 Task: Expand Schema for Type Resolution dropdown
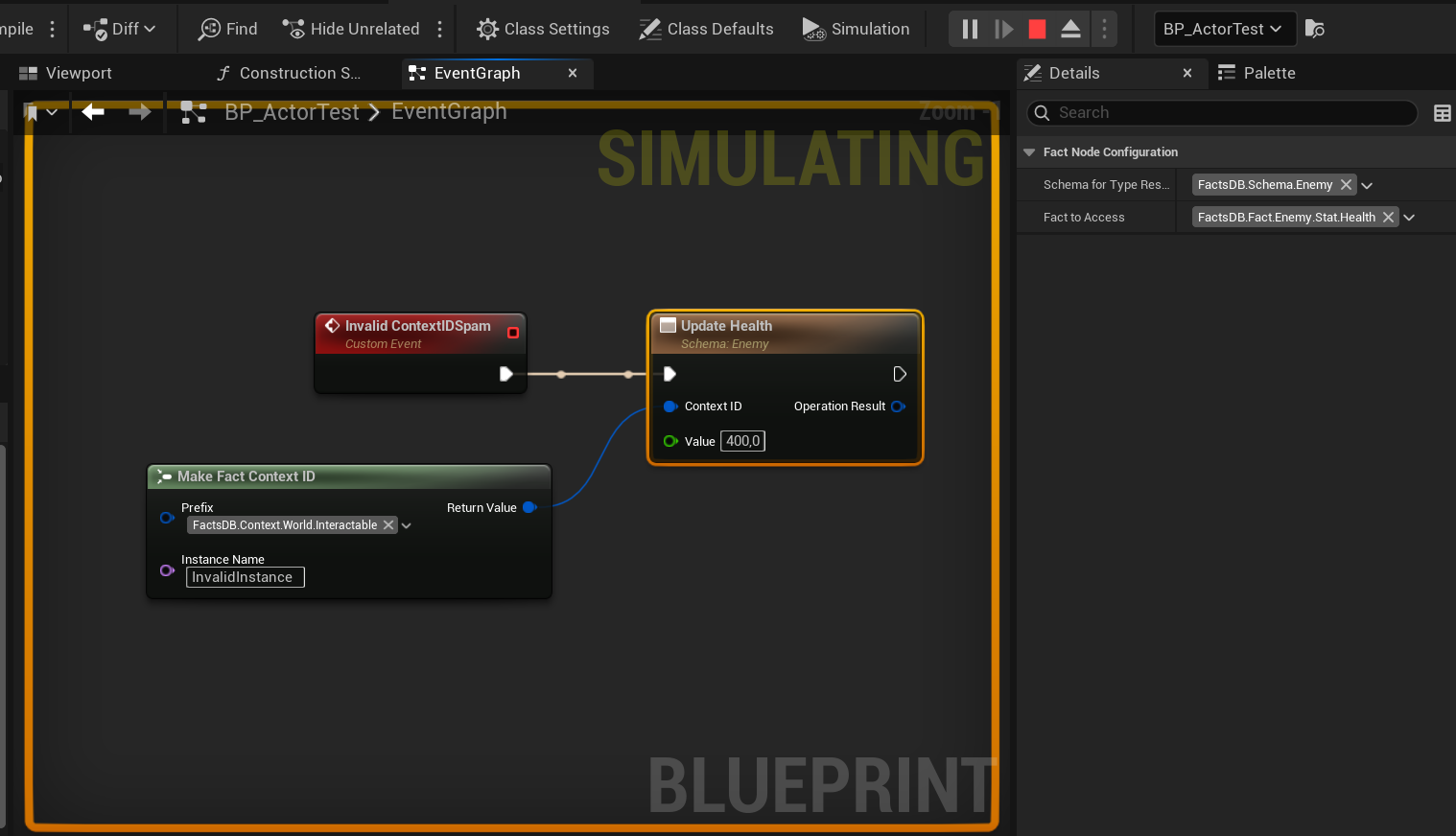pyautogui.click(x=1367, y=186)
